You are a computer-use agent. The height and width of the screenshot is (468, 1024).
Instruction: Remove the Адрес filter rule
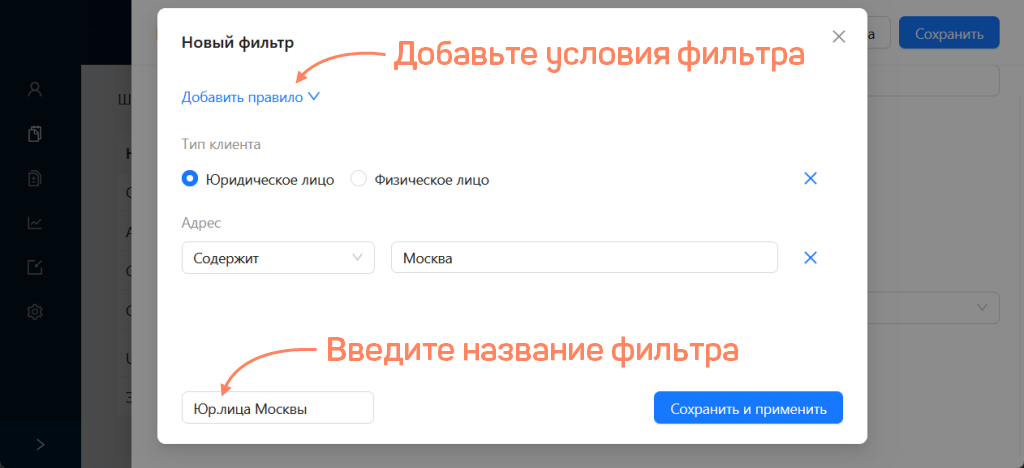(x=811, y=257)
